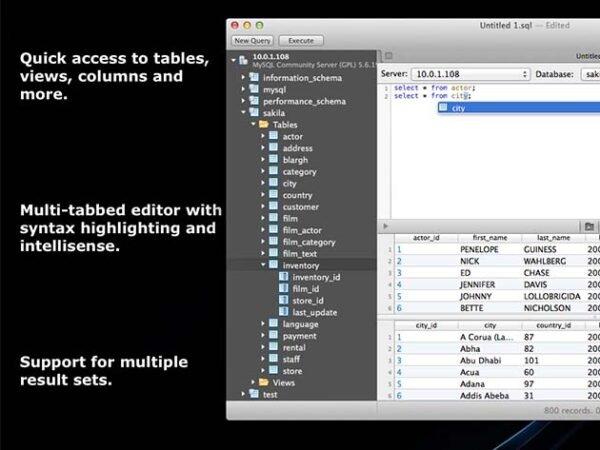The image size is (600, 450).
Task: Click the LOLLOBRIGIDA cell
Action: [552, 296]
